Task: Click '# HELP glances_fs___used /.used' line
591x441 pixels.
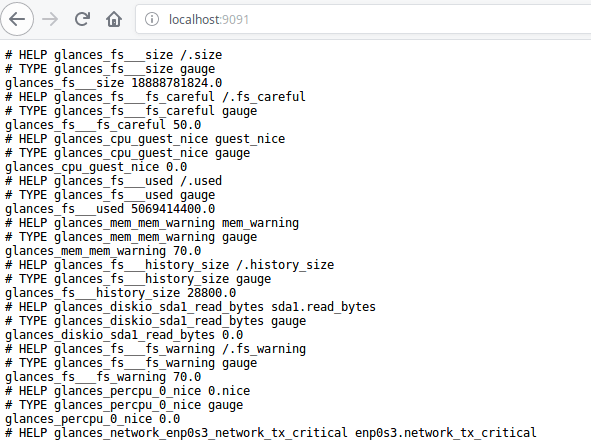Action: pos(113,181)
